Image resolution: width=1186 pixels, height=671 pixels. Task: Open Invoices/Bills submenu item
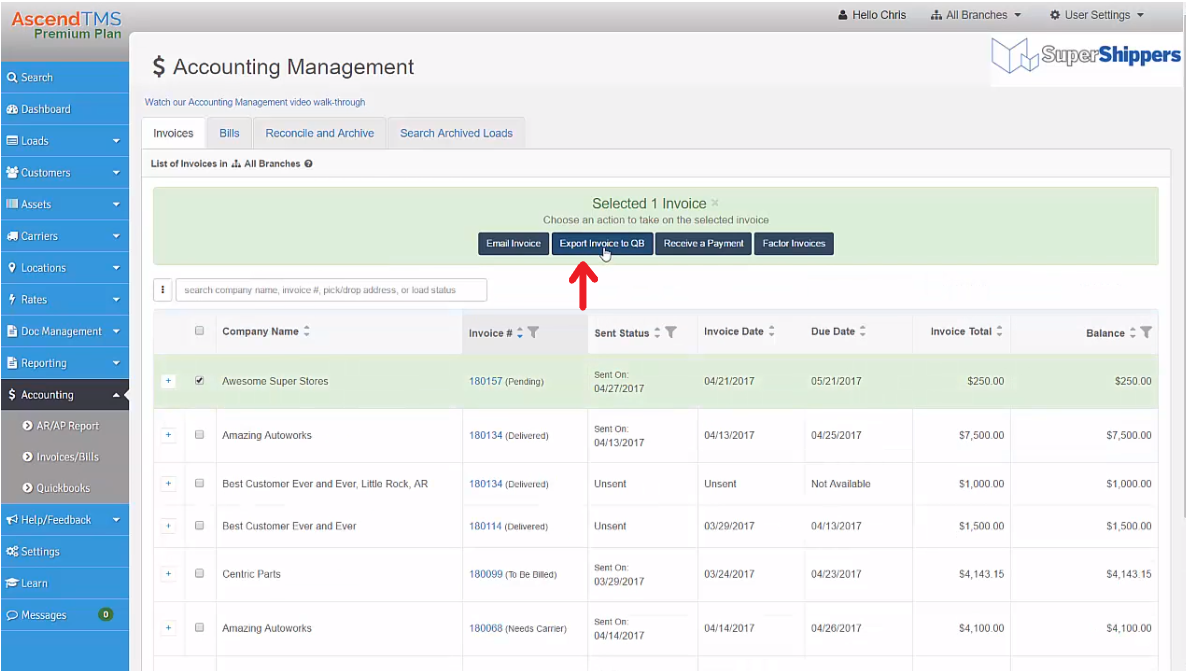(x=65, y=457)
